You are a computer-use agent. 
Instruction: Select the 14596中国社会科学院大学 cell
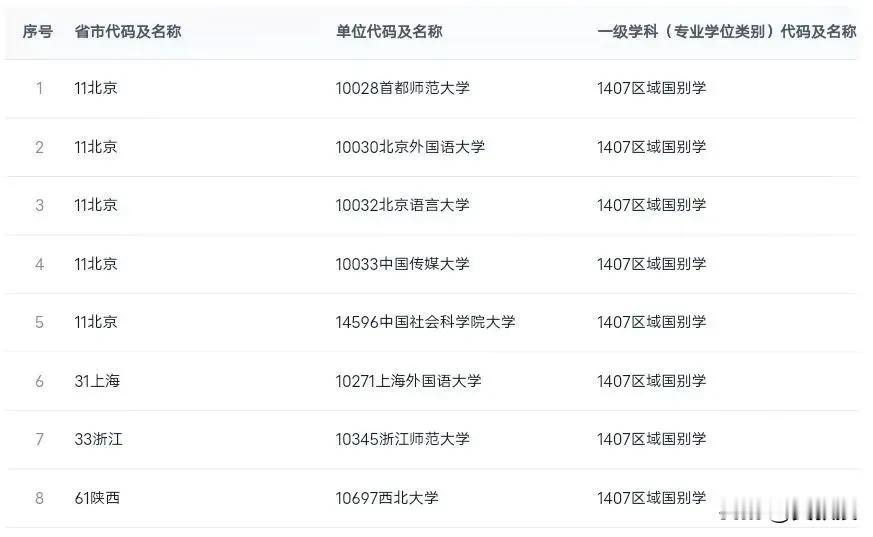tap(425, 322)
